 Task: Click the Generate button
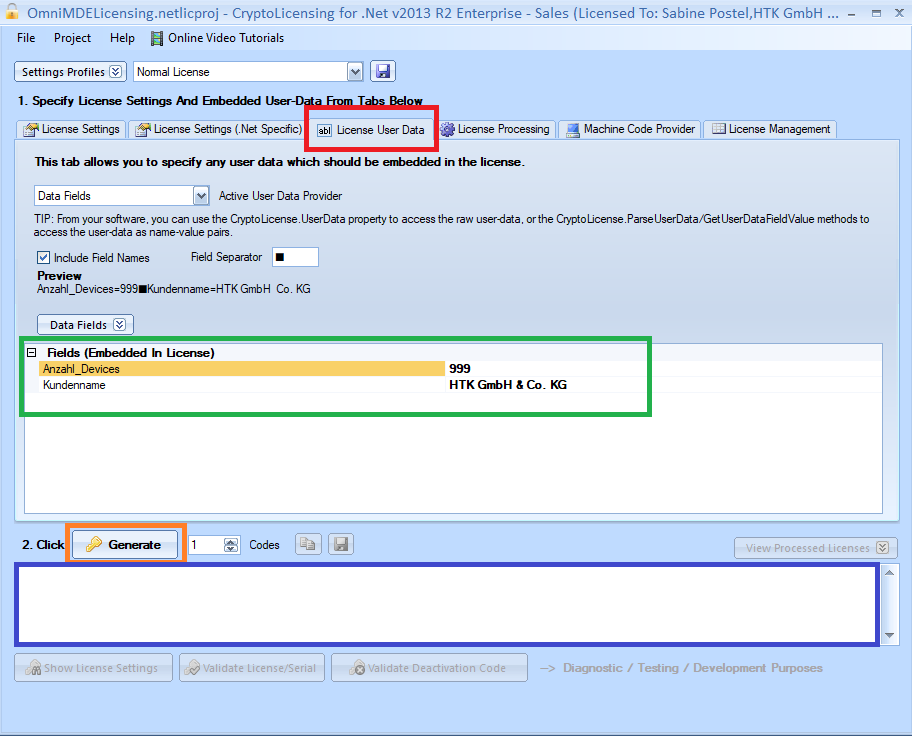[125, 545]
